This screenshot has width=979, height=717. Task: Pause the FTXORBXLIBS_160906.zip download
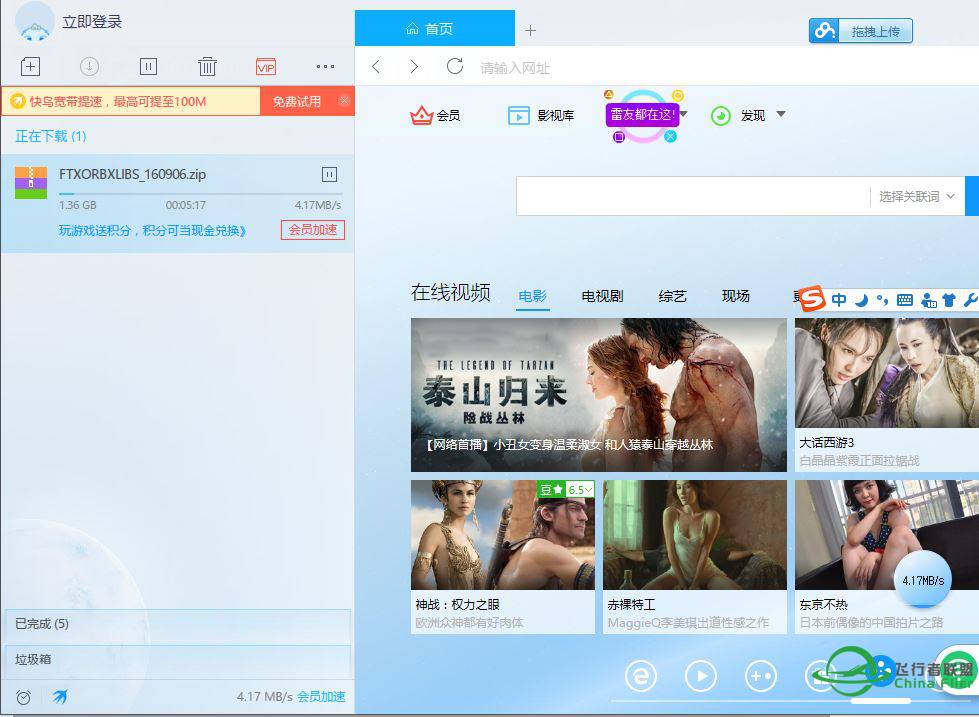coord(329,174)
